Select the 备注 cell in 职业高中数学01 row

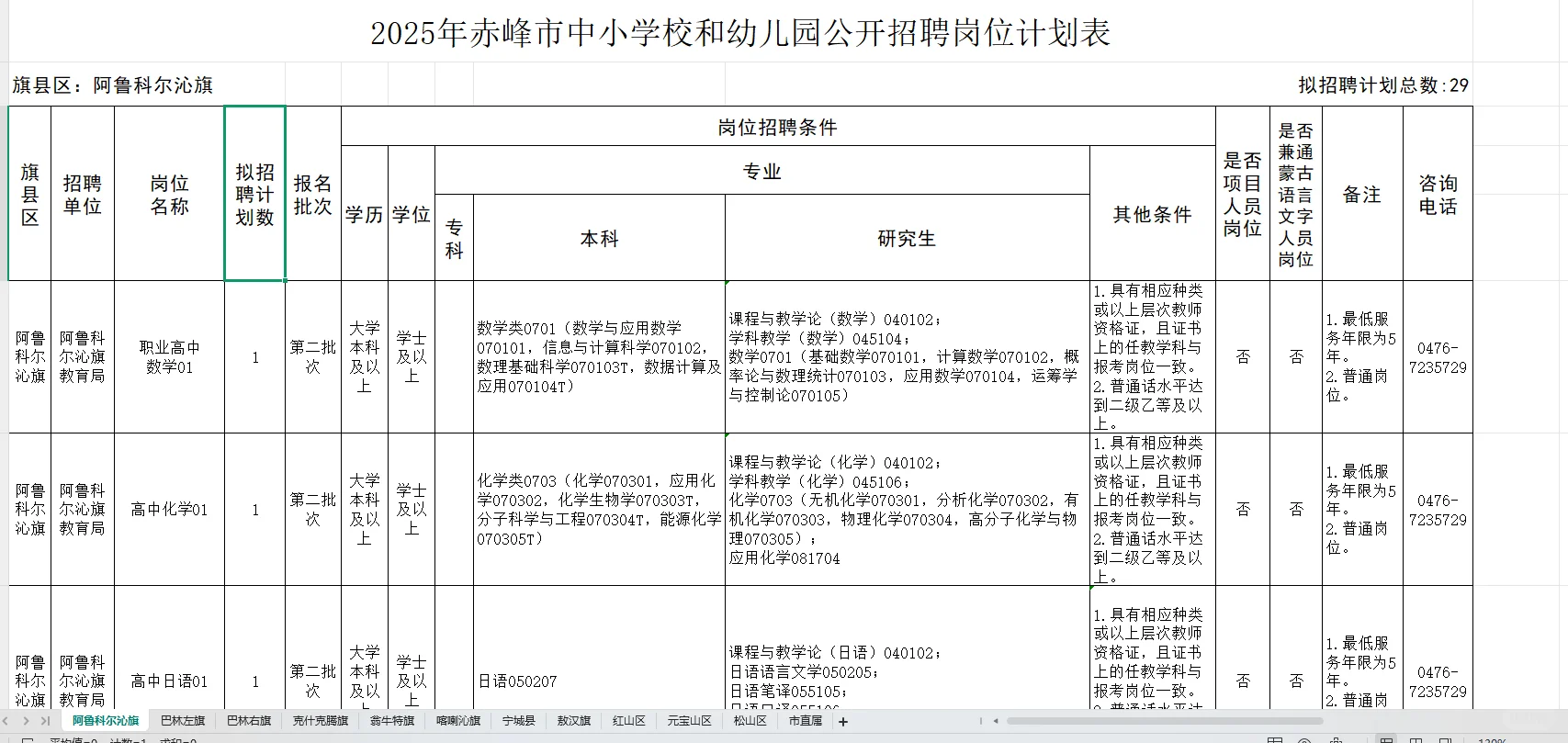click(1362, 357)
